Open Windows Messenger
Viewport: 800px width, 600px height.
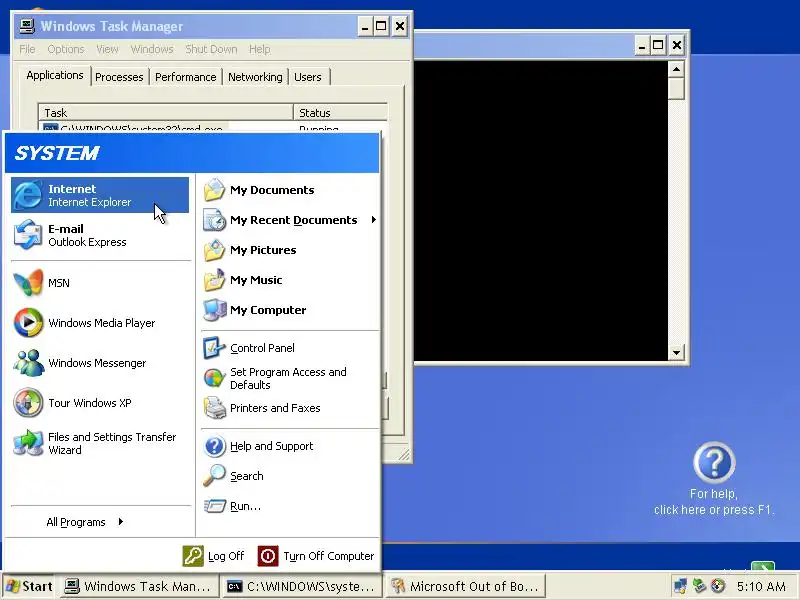(x=100, y=363)
